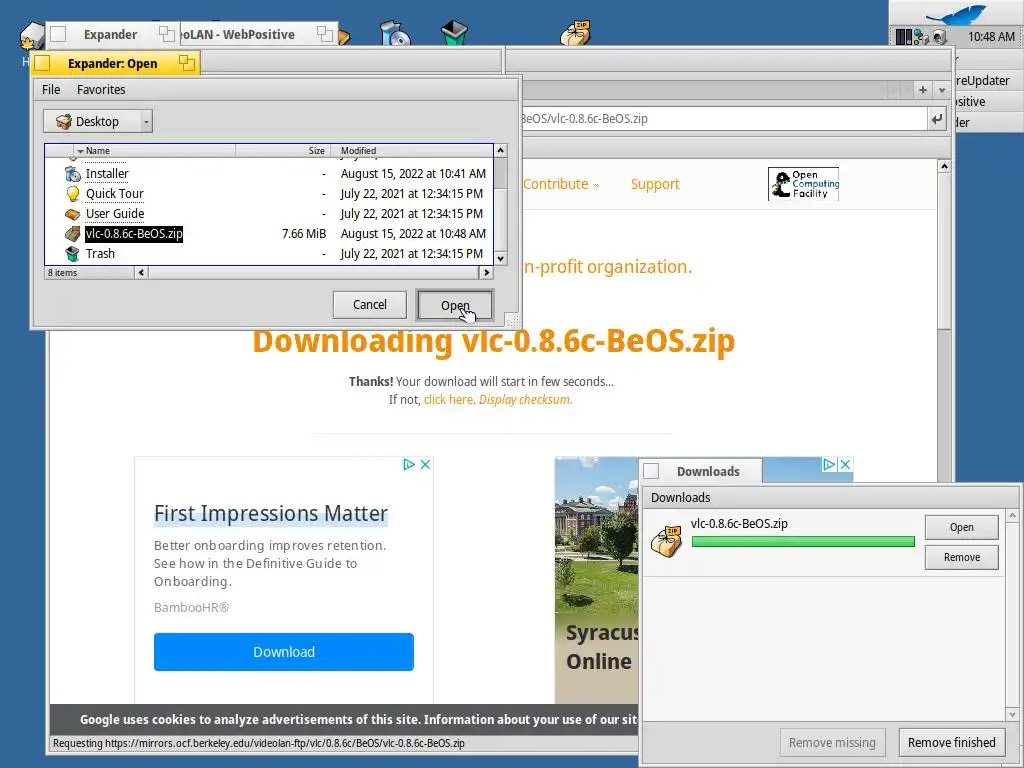
Task: Click the file list horizontal scroll-right arrow
Action: pyautogui.click(x=486, y=272)
